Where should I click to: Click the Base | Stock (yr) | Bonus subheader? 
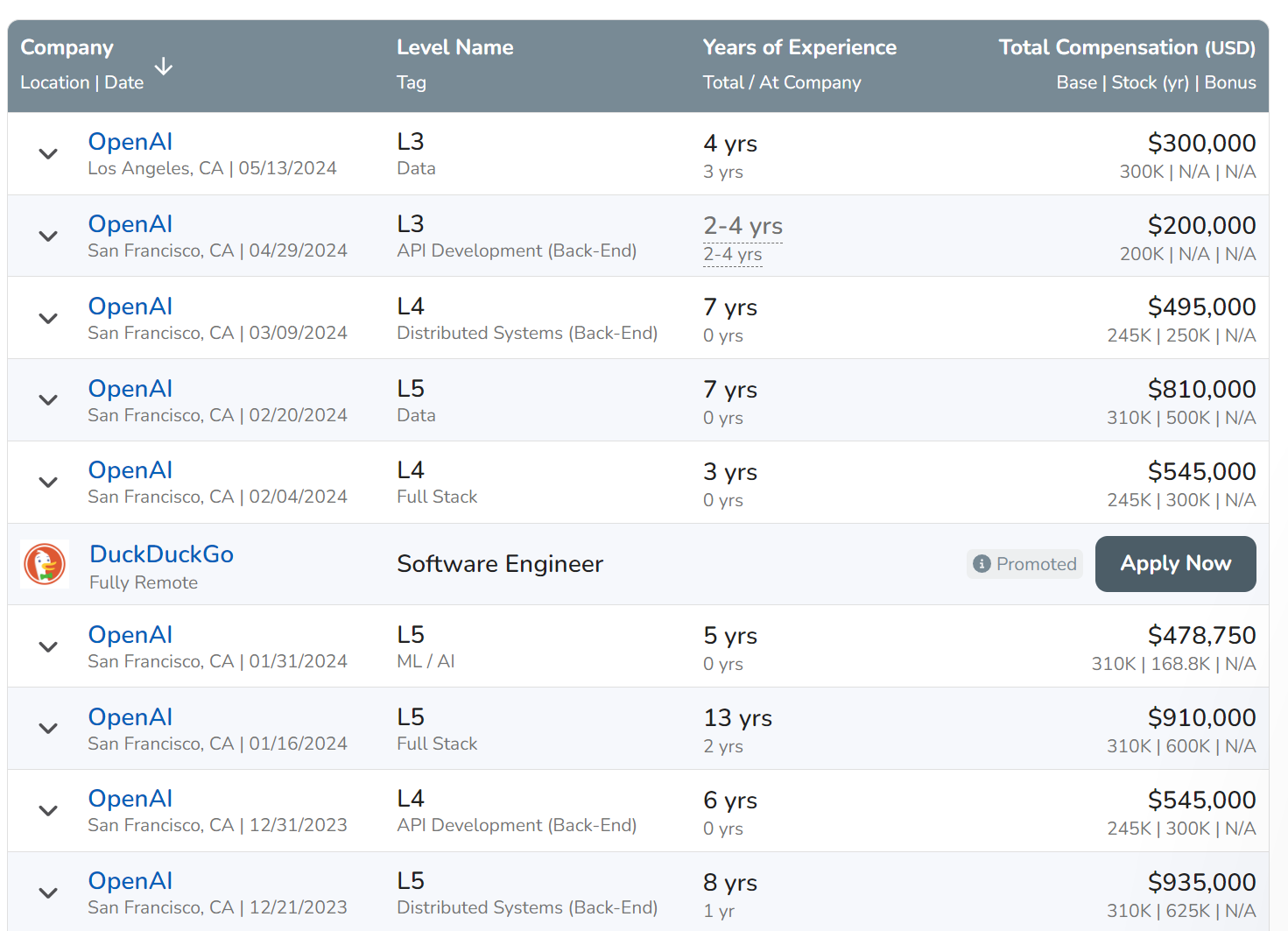(1156, 82)
